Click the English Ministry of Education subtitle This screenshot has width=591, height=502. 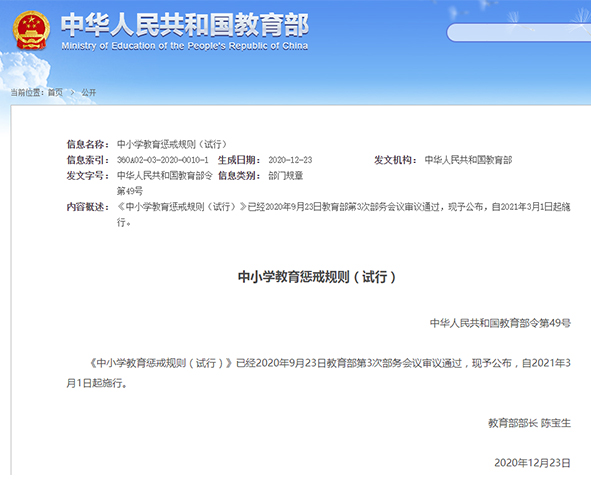click(x=185, y=46)
